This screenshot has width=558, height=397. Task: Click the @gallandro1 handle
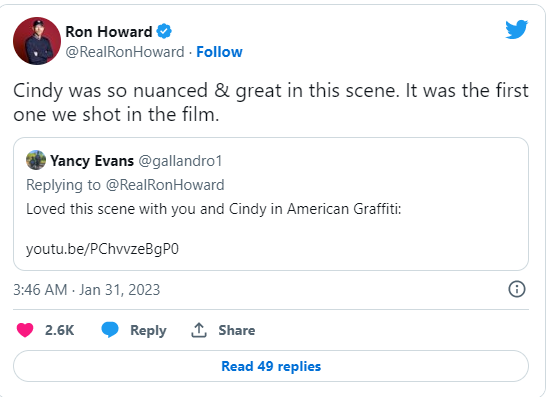pyautogui.click(x=180, y=161)
